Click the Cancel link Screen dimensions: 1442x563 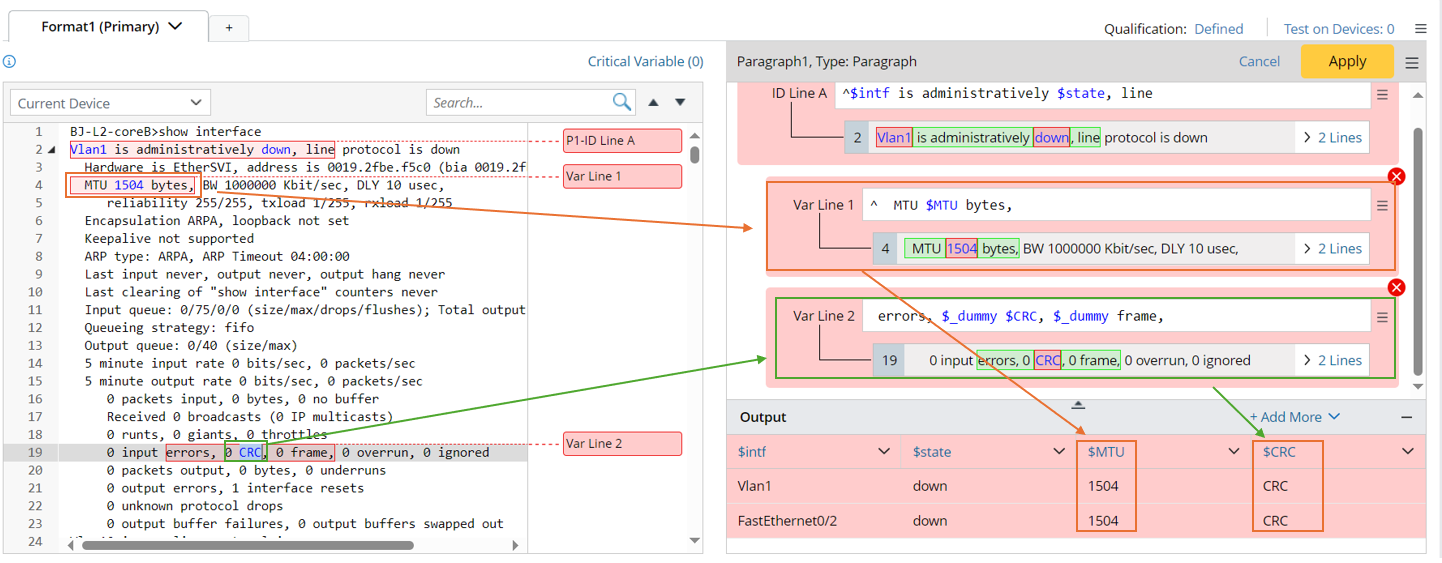click(x=1259, y=61)
